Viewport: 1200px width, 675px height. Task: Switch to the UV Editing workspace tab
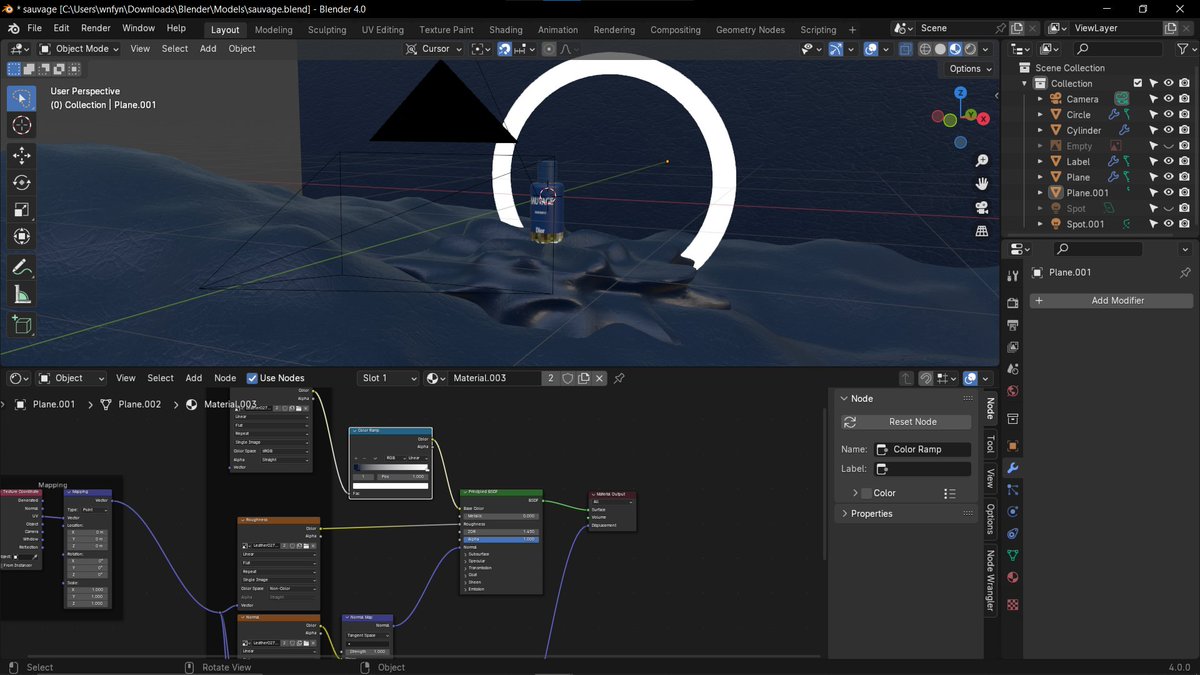383,29
